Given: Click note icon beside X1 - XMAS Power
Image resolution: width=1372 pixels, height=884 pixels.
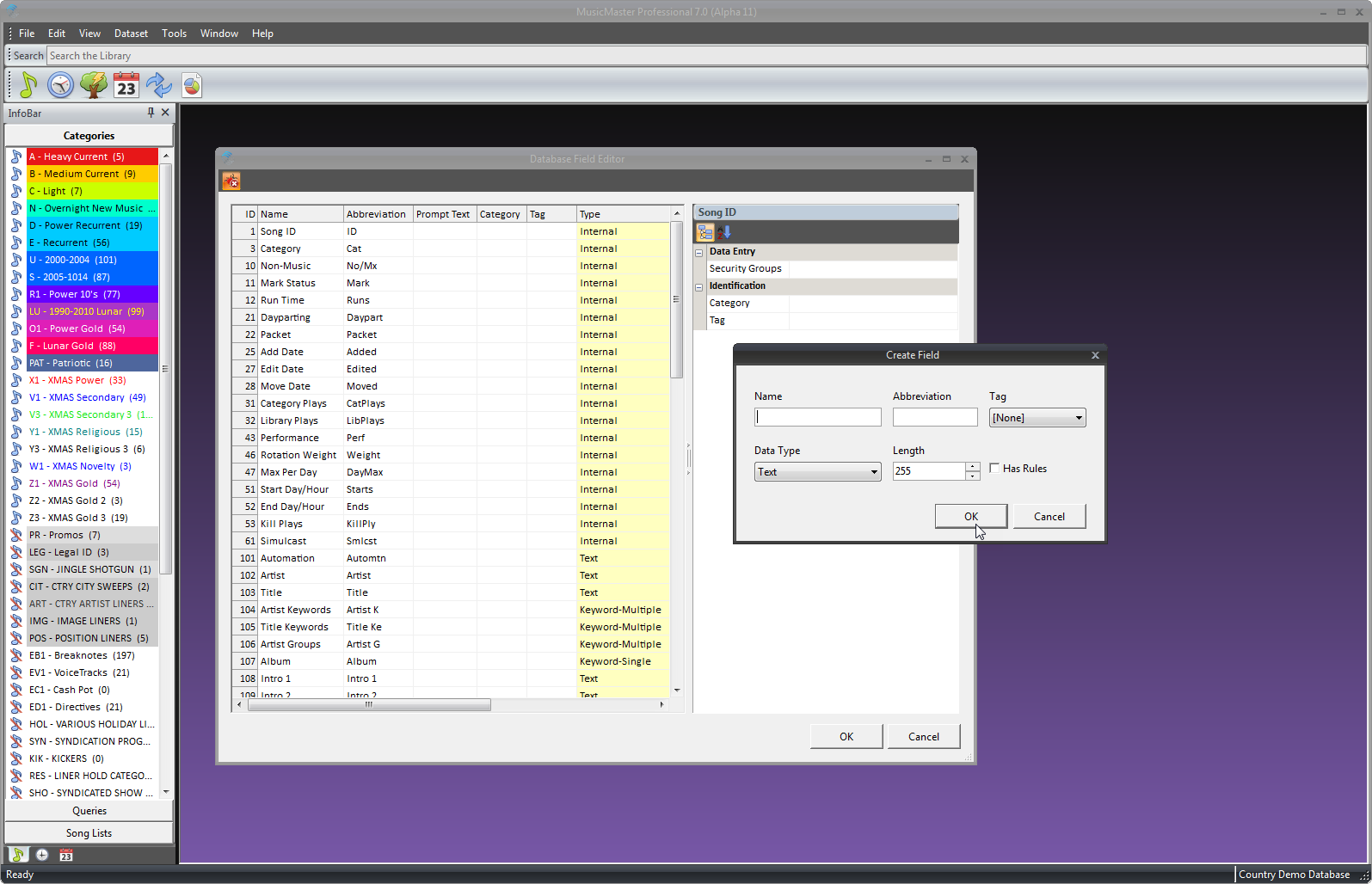Looking at the screenshot, I should point(16,380).
